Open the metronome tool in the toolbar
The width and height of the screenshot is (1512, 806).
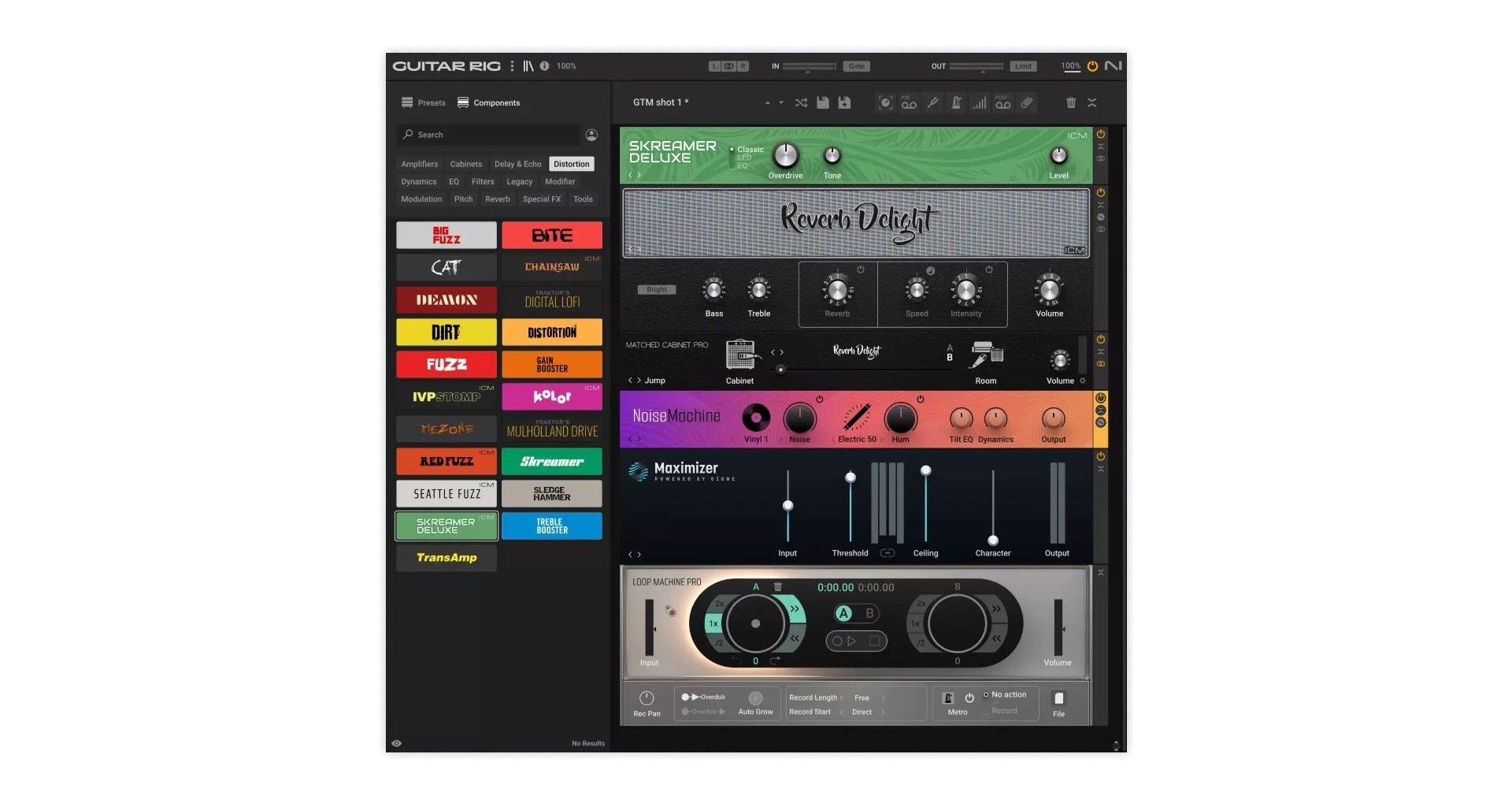[956, 102]
